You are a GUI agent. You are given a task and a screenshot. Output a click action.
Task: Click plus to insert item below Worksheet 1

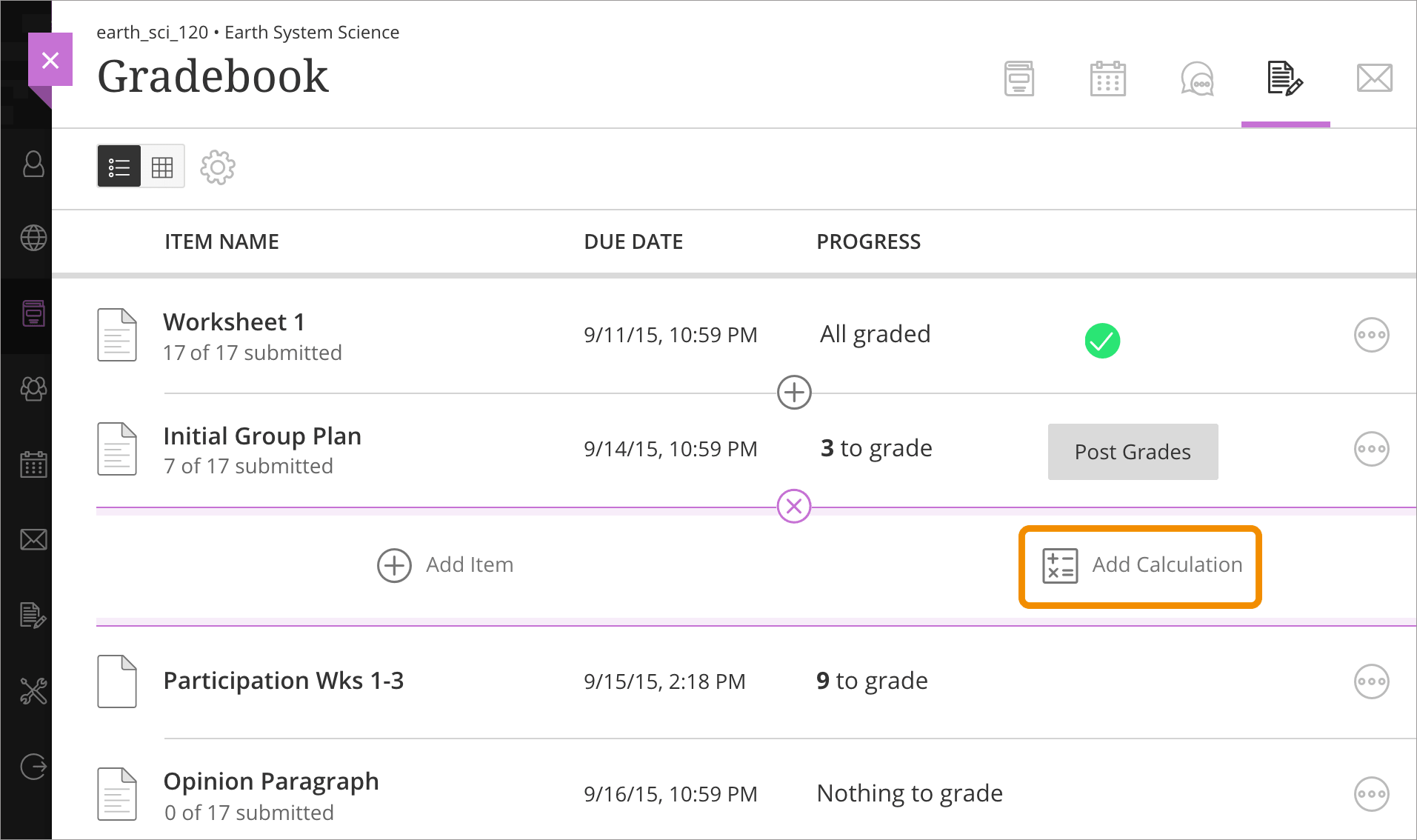794,393
